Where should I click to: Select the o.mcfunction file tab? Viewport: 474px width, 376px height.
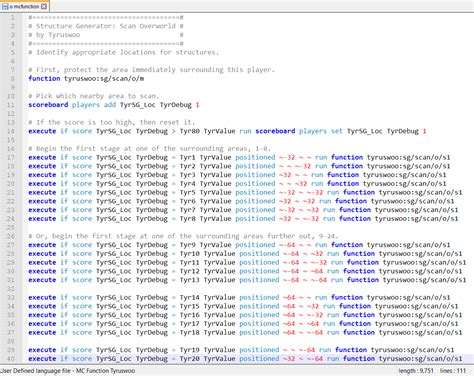point(24,6)
